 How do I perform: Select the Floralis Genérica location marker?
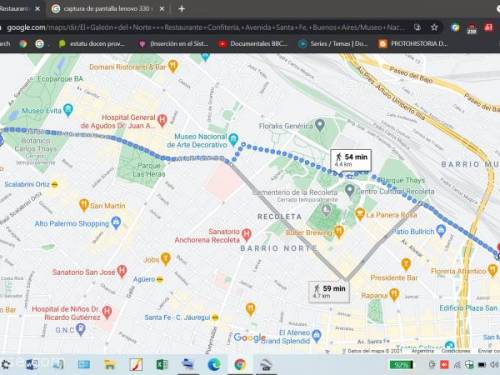coord(320,125)
